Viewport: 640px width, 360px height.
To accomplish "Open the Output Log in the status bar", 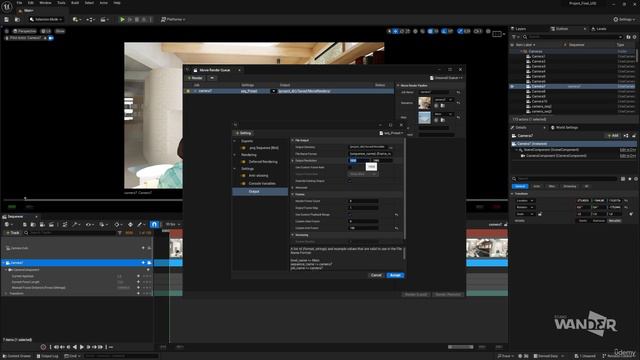I will click(47, 356).
